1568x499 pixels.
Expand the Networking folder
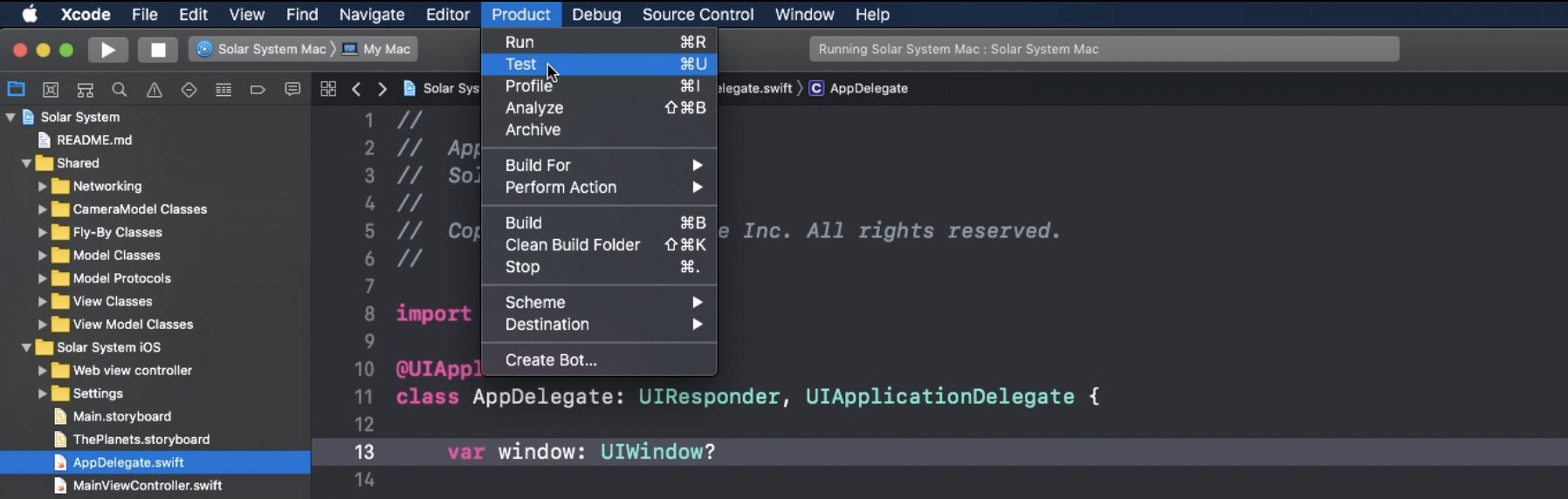point(42,186)
